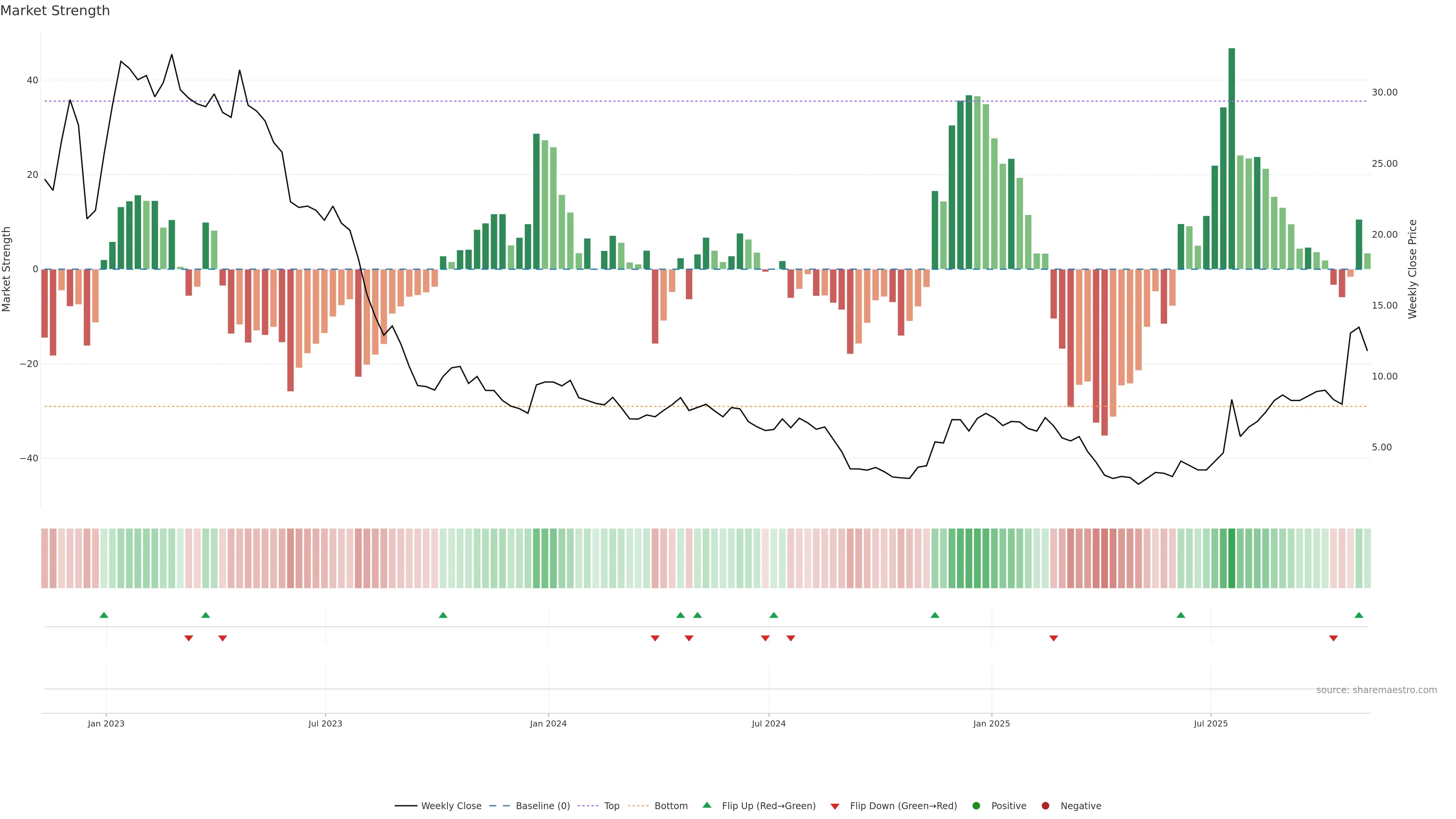1456x819 pixels.
Task: Click the tallest green bar in July 2025
Action: (x=1232, y=158)
